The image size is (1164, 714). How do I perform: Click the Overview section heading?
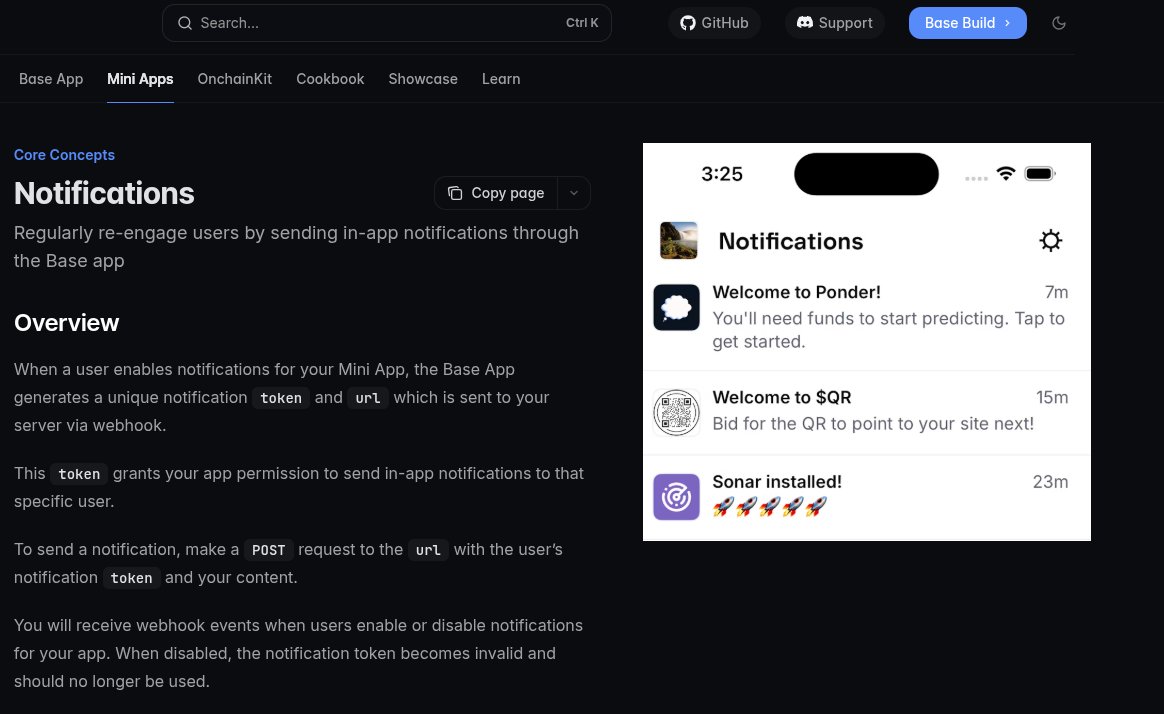coord(67,323)
